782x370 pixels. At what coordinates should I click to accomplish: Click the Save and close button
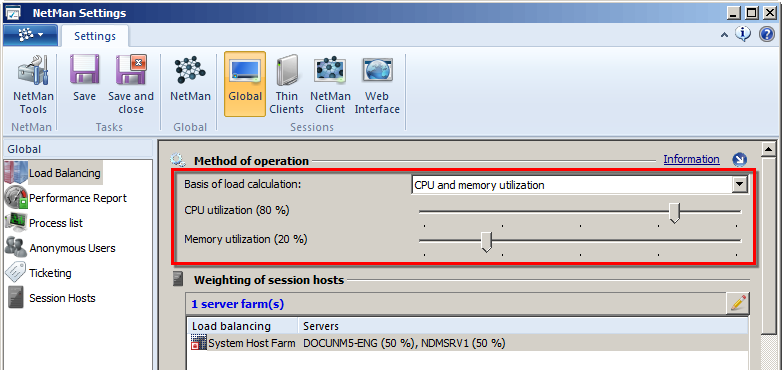(x=131, y=85)
